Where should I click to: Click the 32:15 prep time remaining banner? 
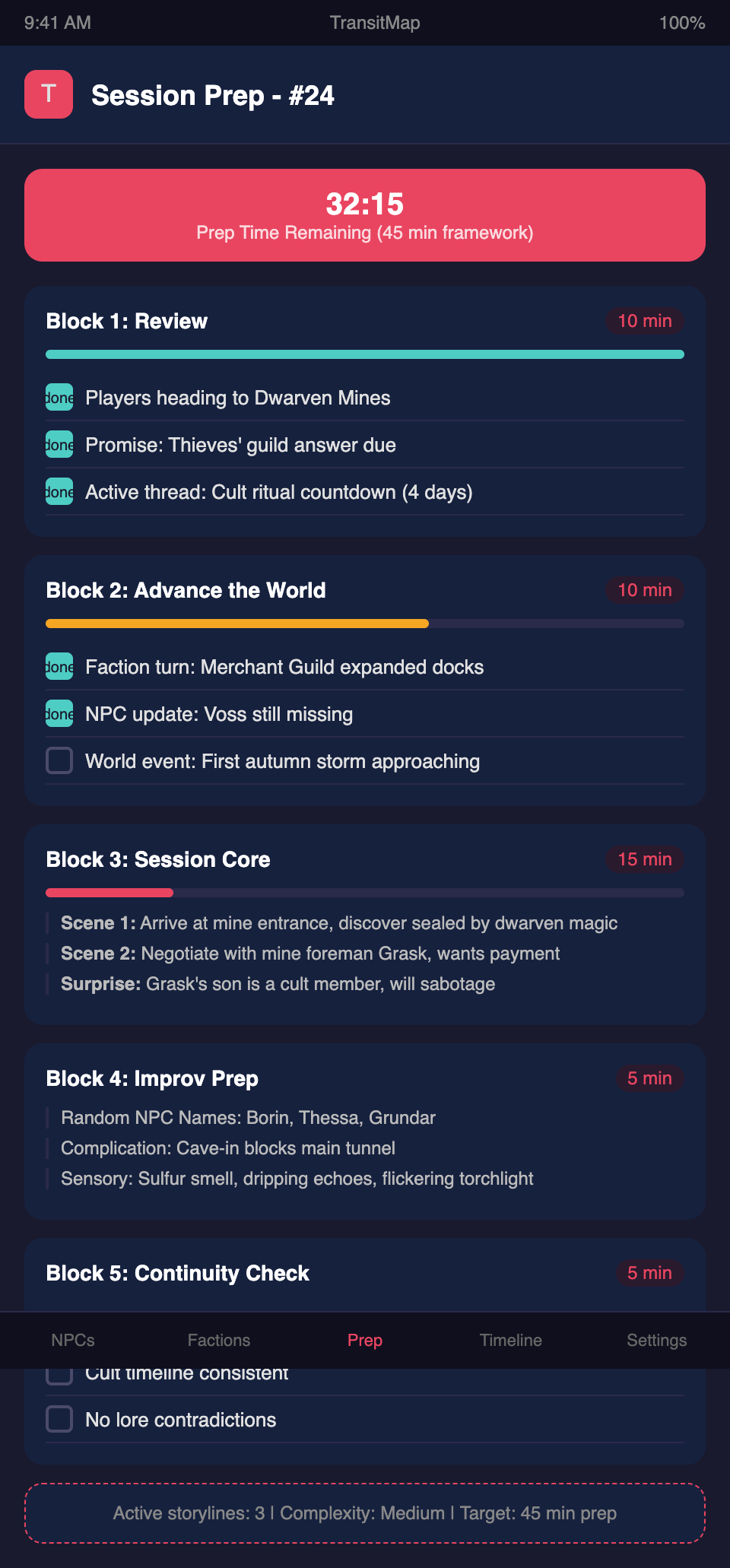[x=365, y=215]
